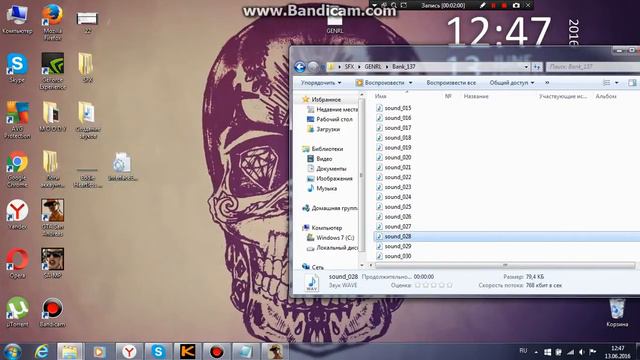Select Рабочий стол in the navigation pane
Image resolution: width=640 pixels, height=360 pixels.
click(x=329, y=119)
